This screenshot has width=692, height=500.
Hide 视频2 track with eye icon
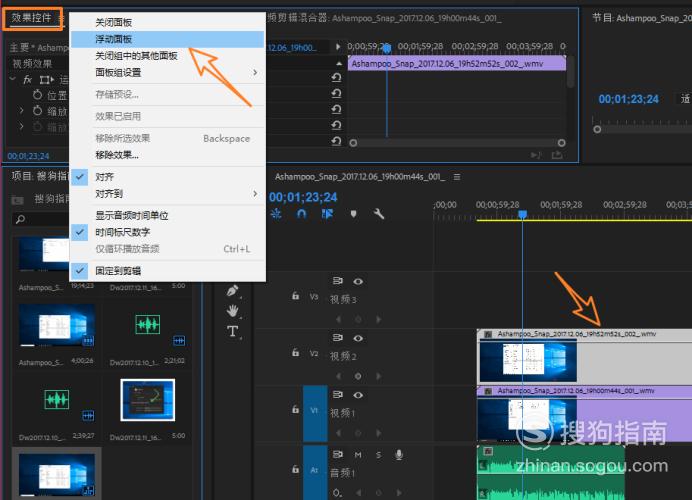click(358, 338)
